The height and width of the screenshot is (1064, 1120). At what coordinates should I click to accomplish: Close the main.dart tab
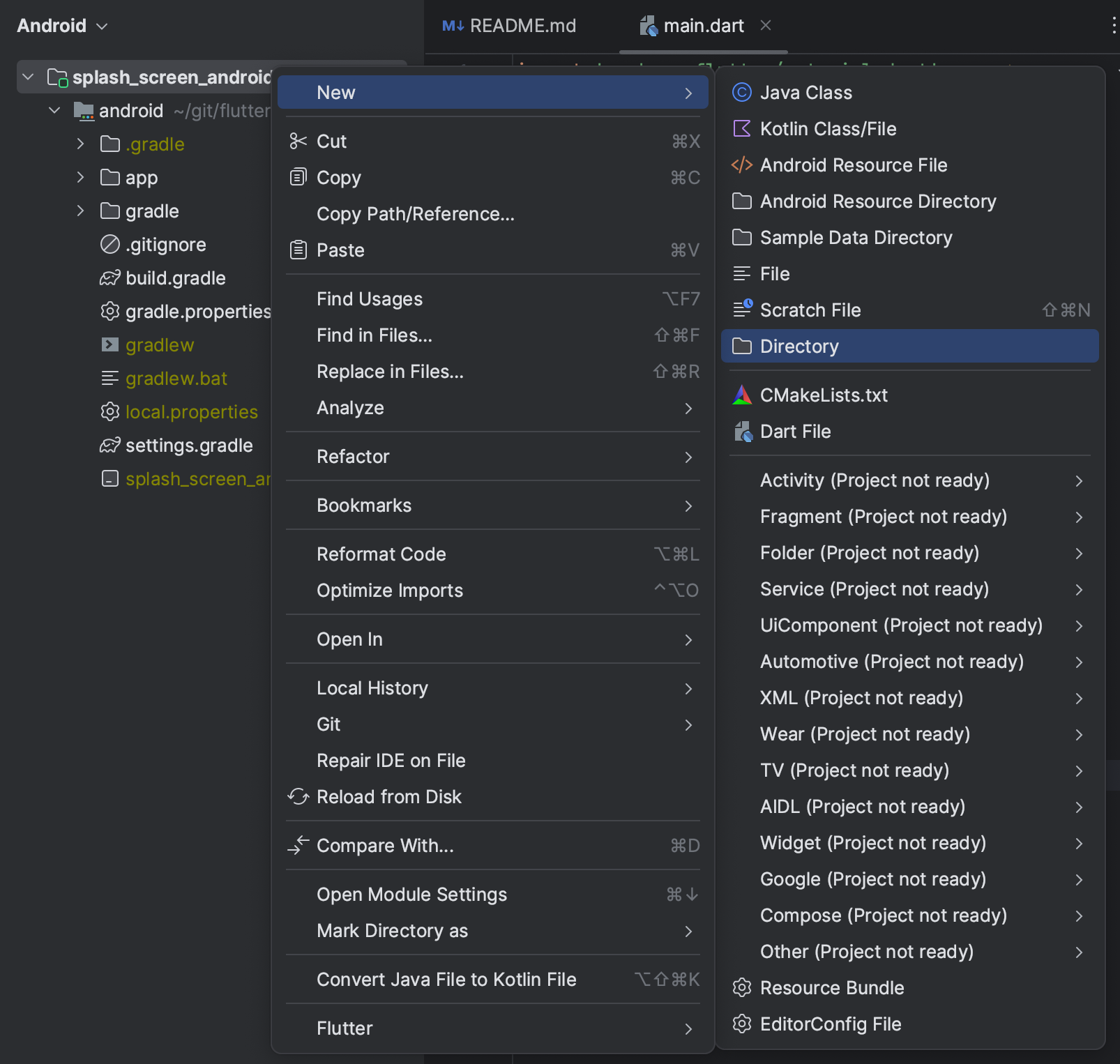pyautogui.click(x=766, y=26)
